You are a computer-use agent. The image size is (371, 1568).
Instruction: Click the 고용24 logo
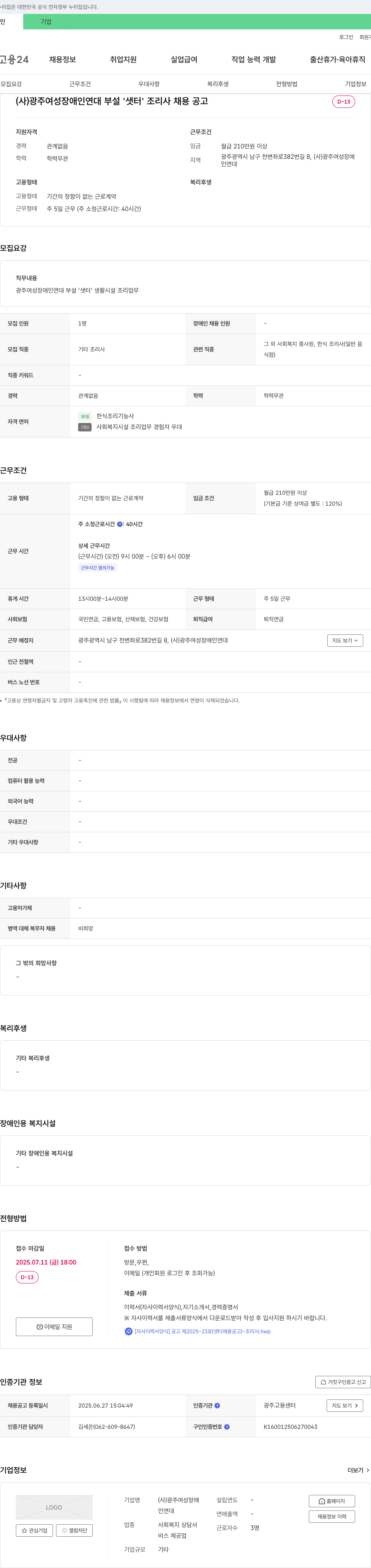(x=14, y=59)
